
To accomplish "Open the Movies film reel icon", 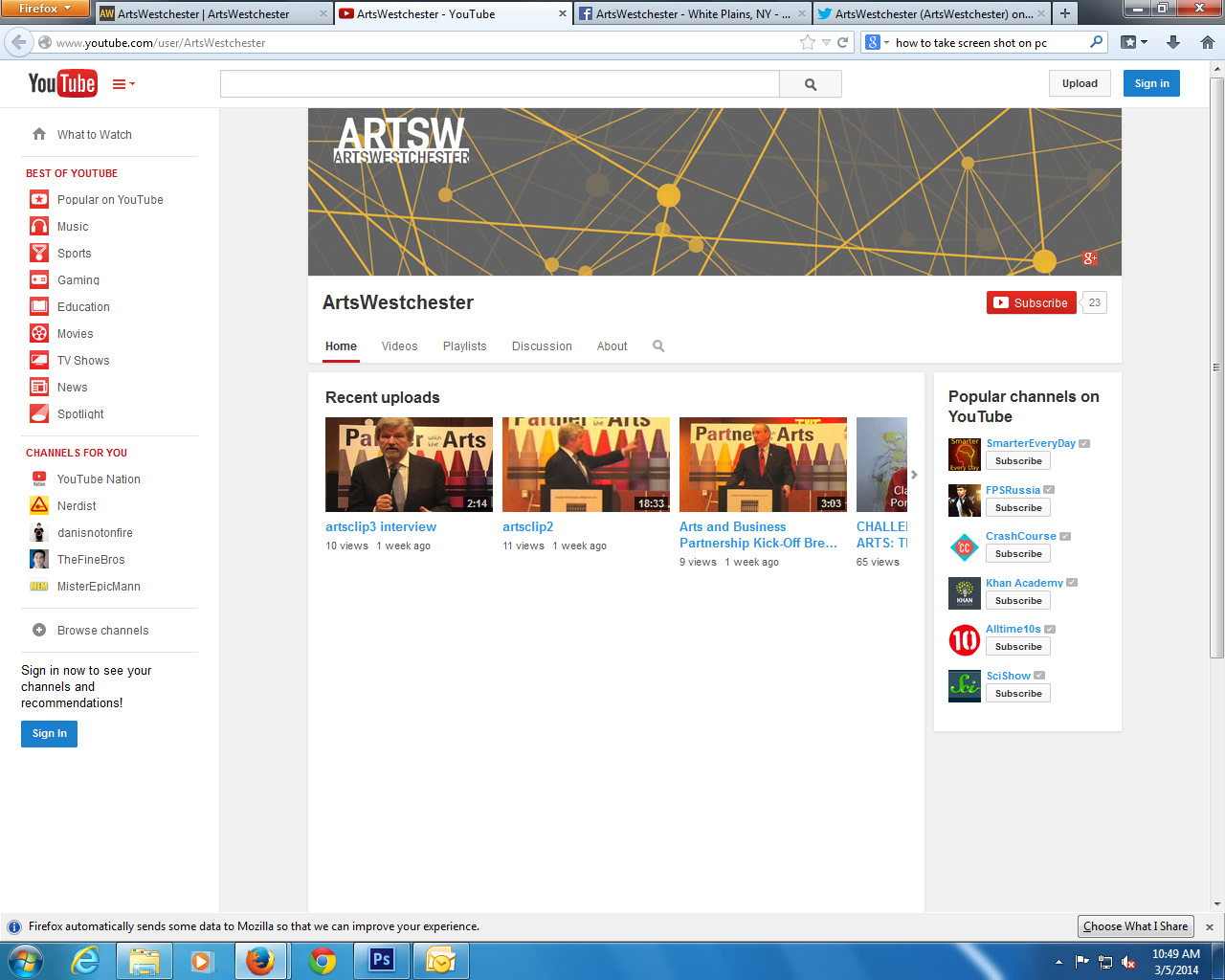I will [x=39, y=333].
